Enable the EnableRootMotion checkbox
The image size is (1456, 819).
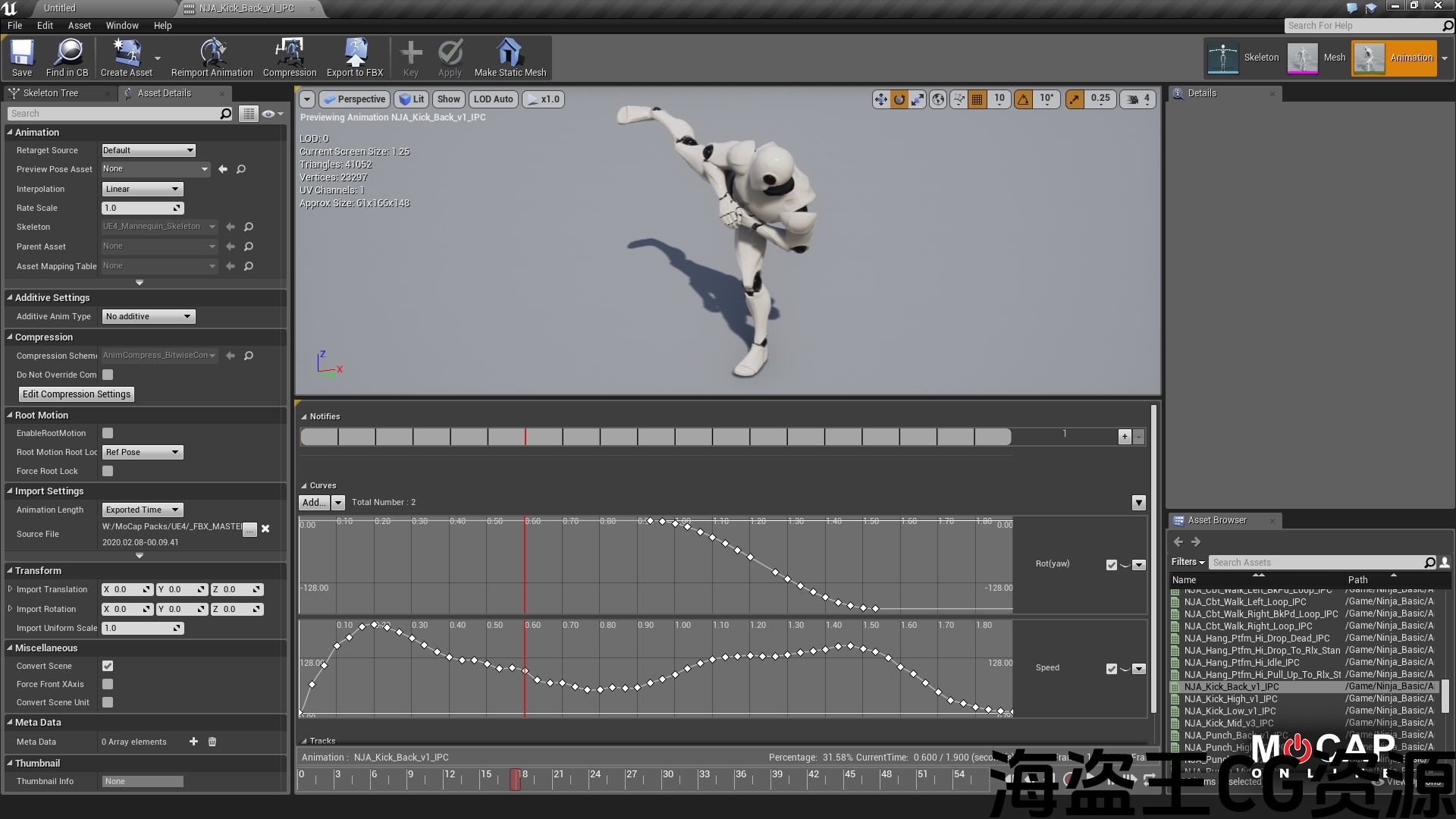(x=108, y=433)
